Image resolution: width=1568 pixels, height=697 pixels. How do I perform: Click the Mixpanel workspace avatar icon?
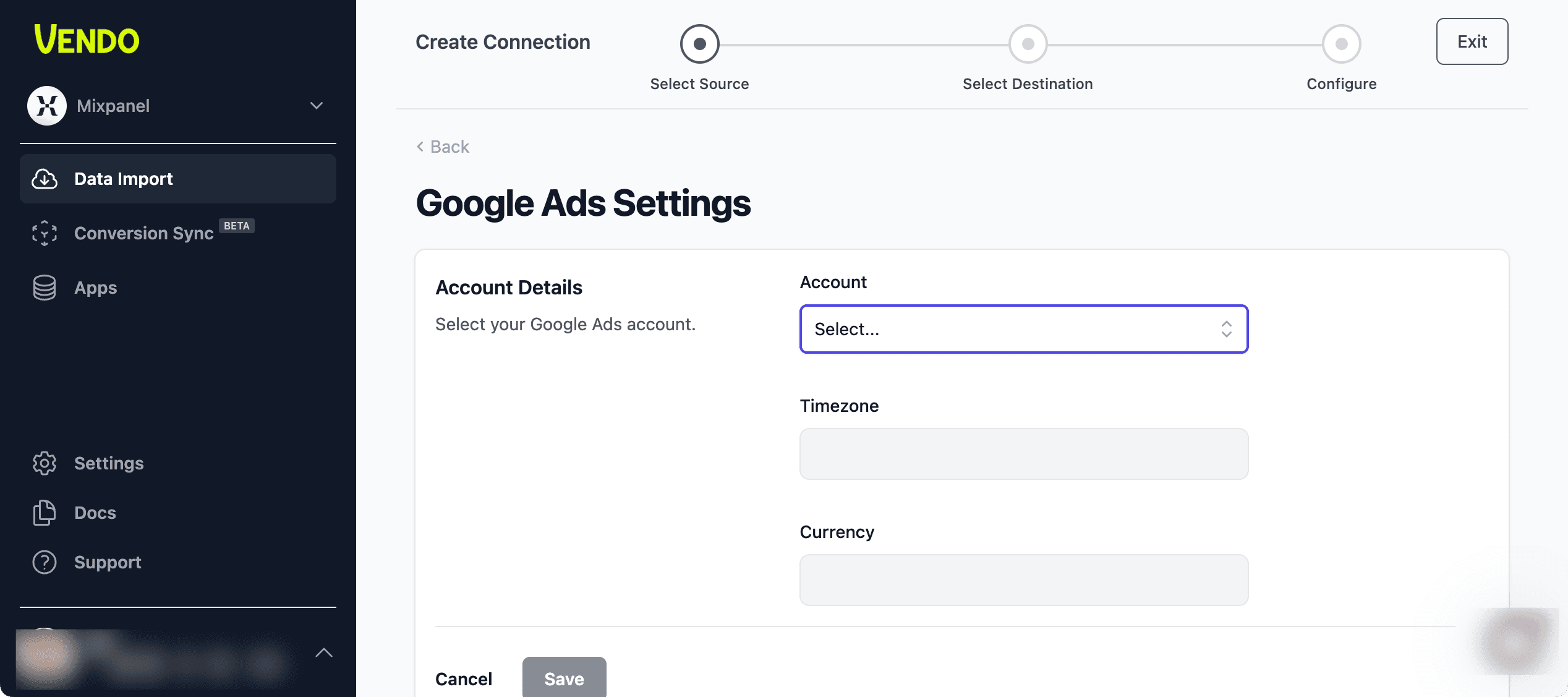(46, 106)
